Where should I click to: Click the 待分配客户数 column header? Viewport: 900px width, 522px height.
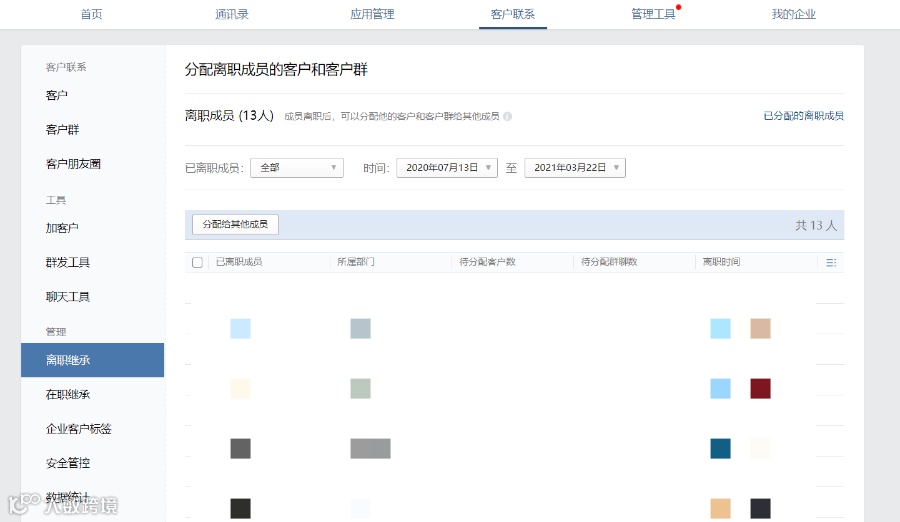487,262
